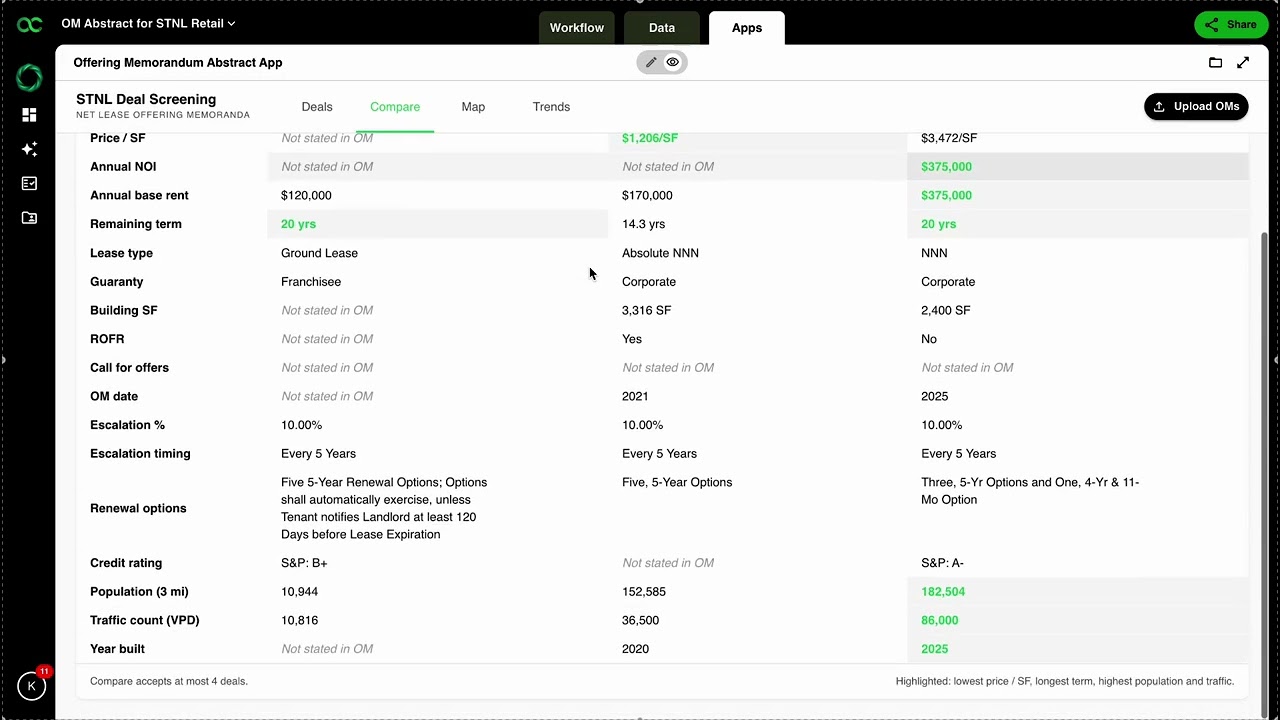
Task: Click the Lease type row label
Action: coord(121,253)
